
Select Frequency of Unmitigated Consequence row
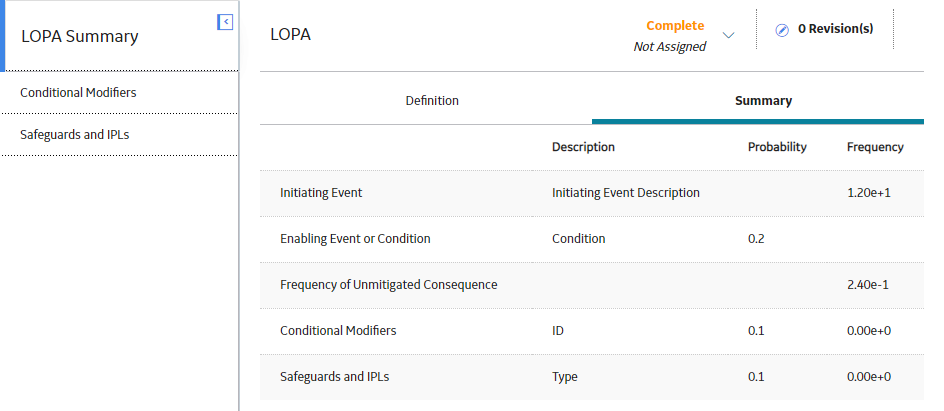pyautogui.click(x=592, y=285)
